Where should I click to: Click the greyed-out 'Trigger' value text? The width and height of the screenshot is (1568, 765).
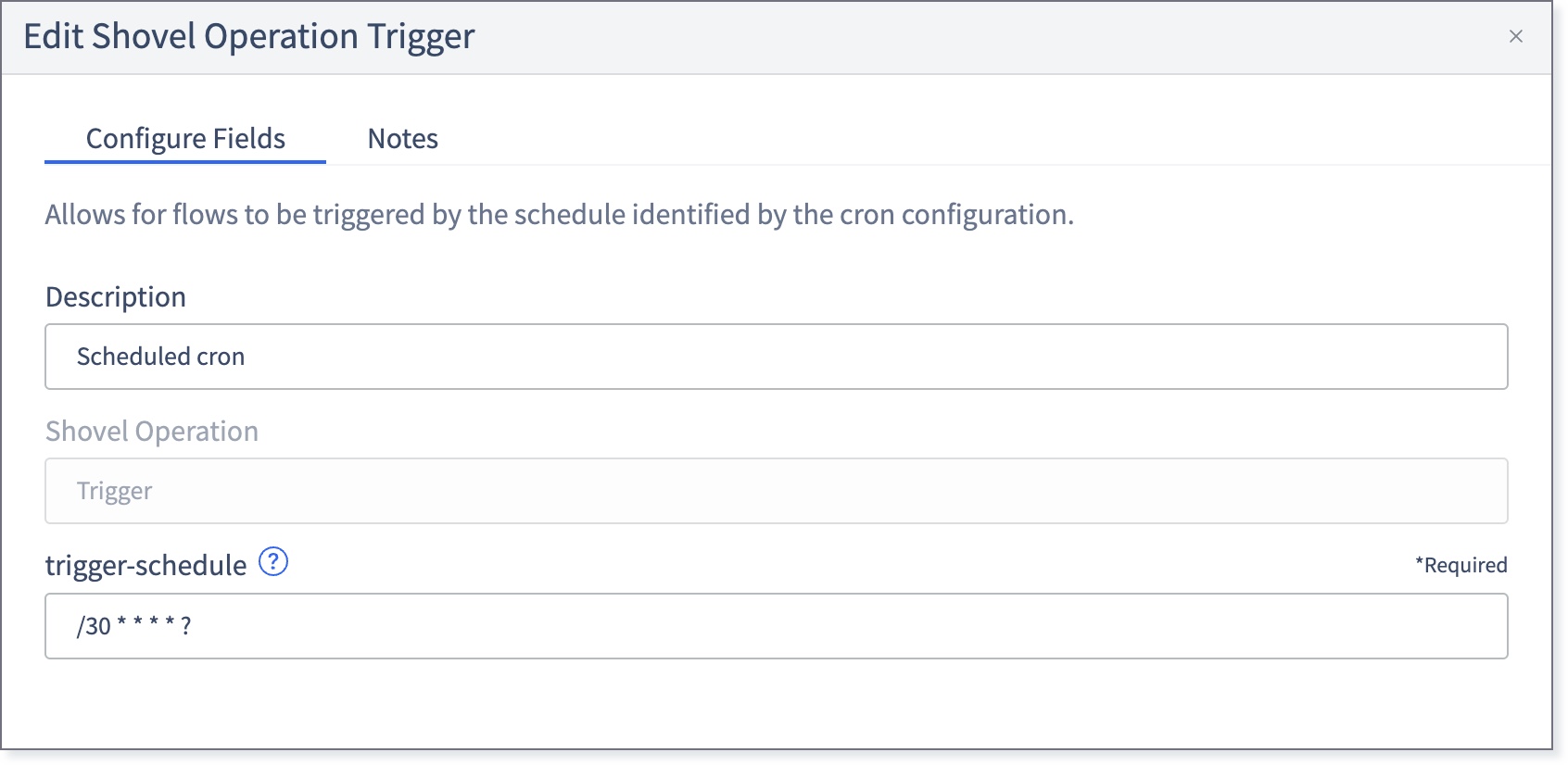(x=114, y=491)
